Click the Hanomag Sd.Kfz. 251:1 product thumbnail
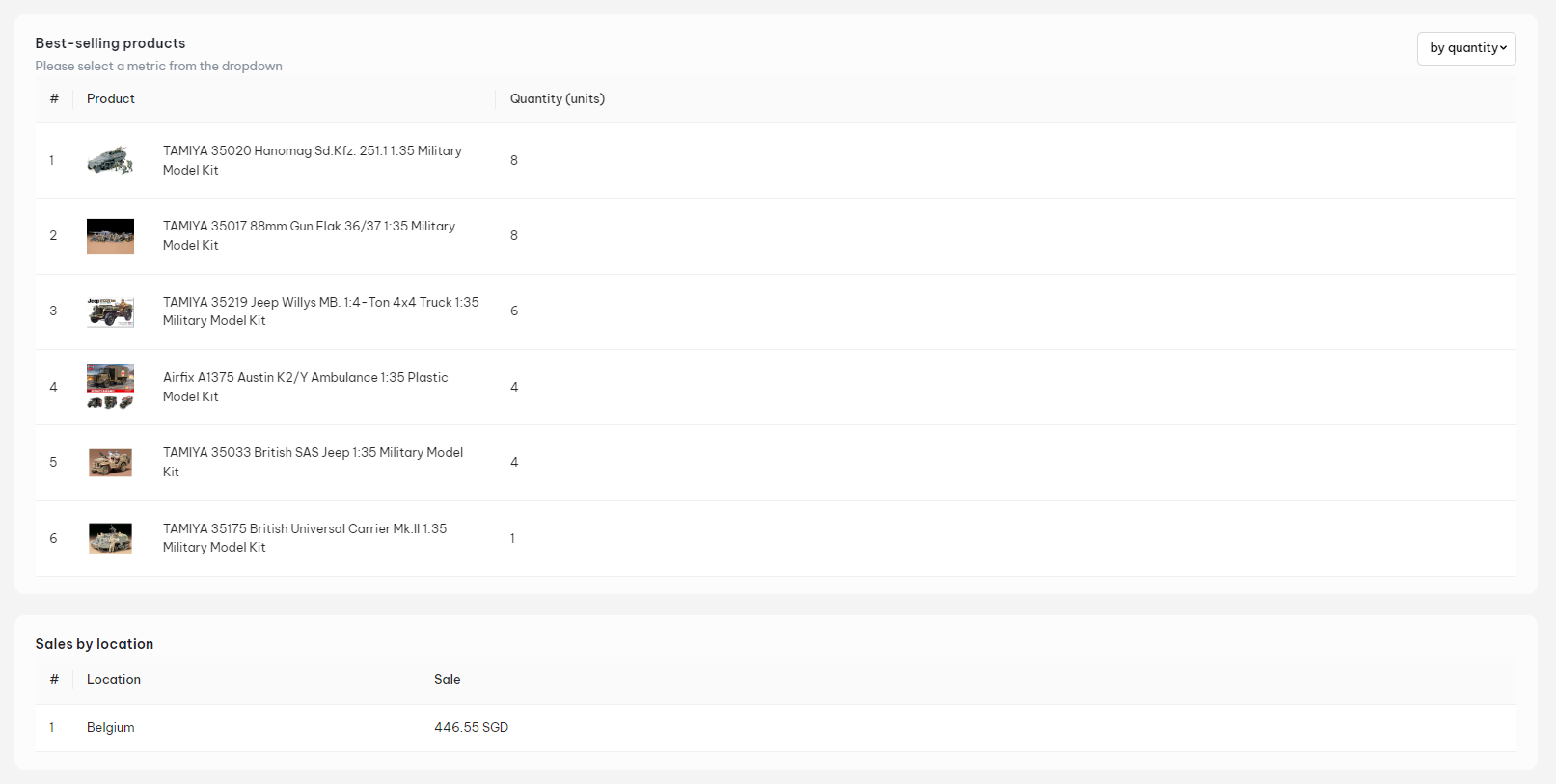Viewport: 1556px width, 784px height. pyautogui.click(x=110, y=160)
